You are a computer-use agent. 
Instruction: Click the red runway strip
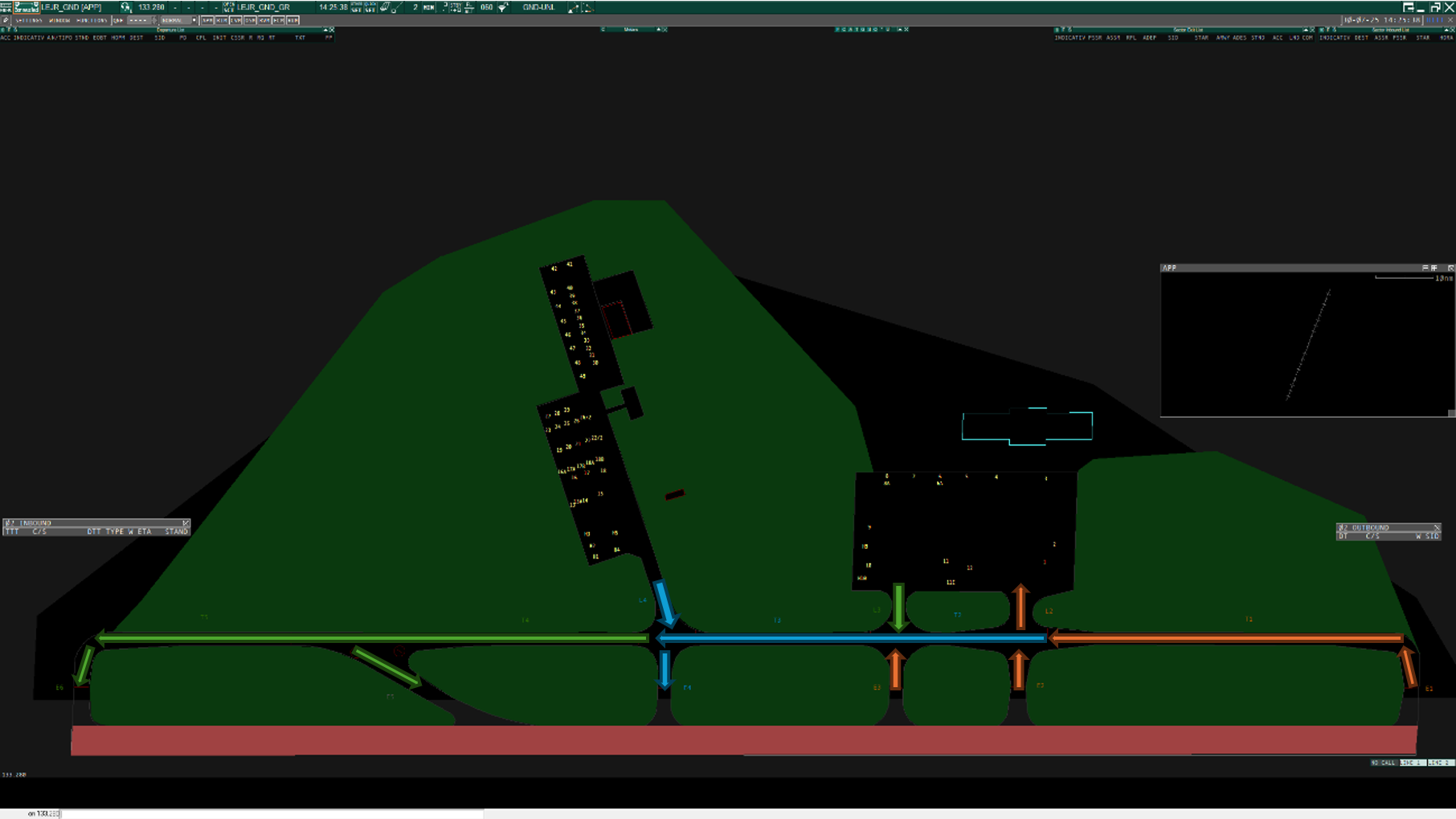744,740
